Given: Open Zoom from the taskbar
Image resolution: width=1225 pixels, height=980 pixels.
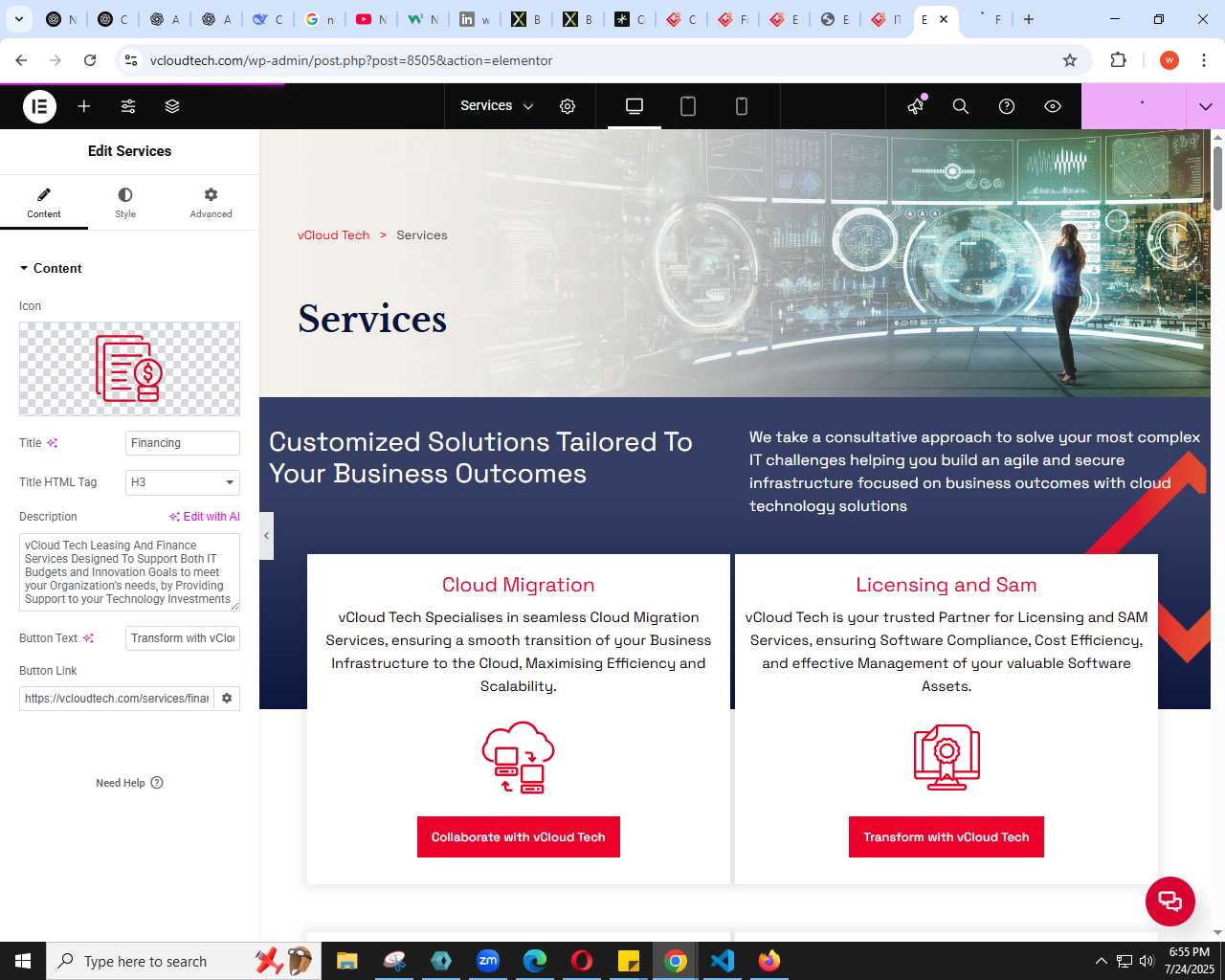Looking at the screenshot, I should (x=488, y=961).
